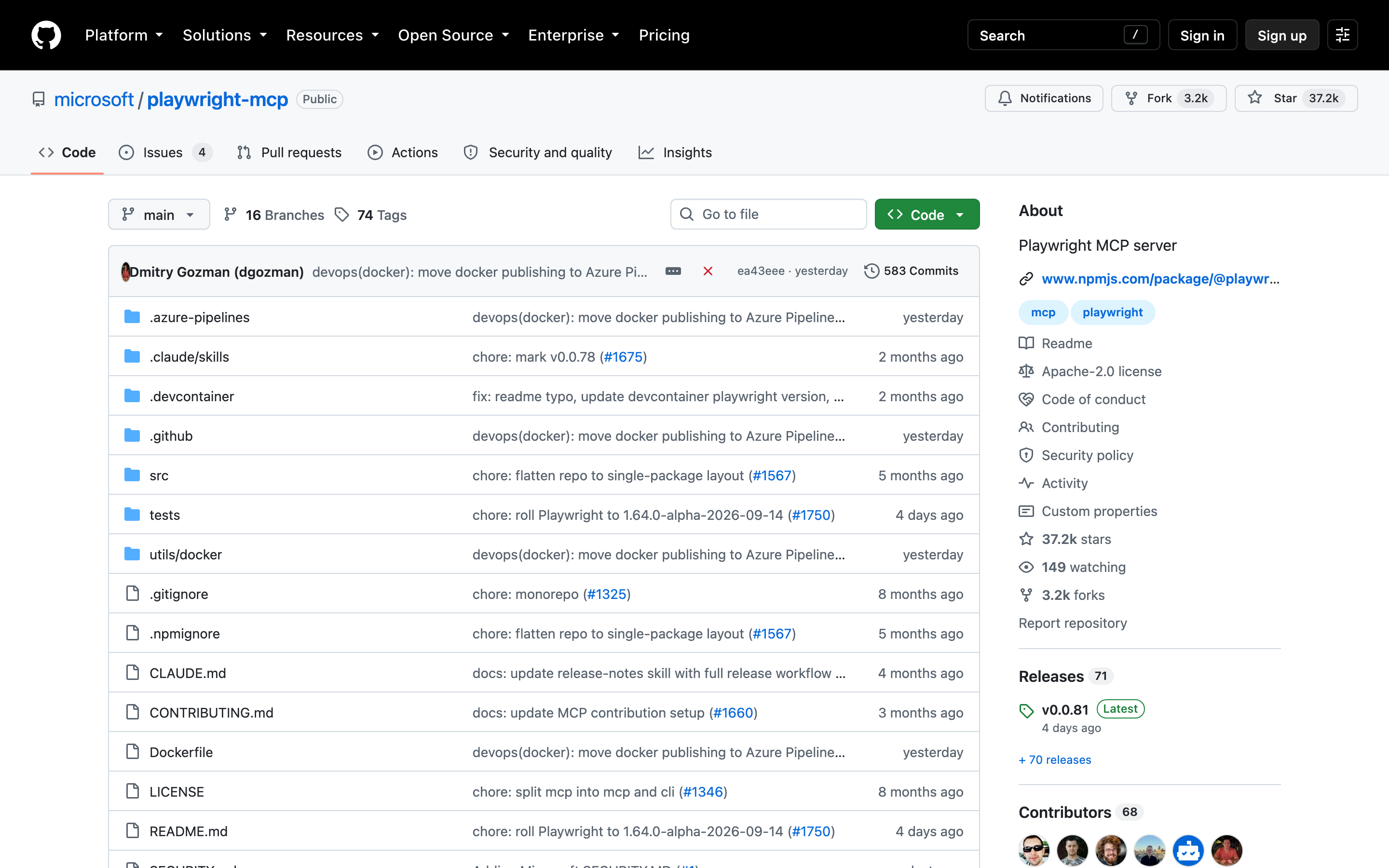Fork the repository with the Fork button
Image resolution: width=1389 pixels, height=868 pixels.
[x=1168, y=98]
